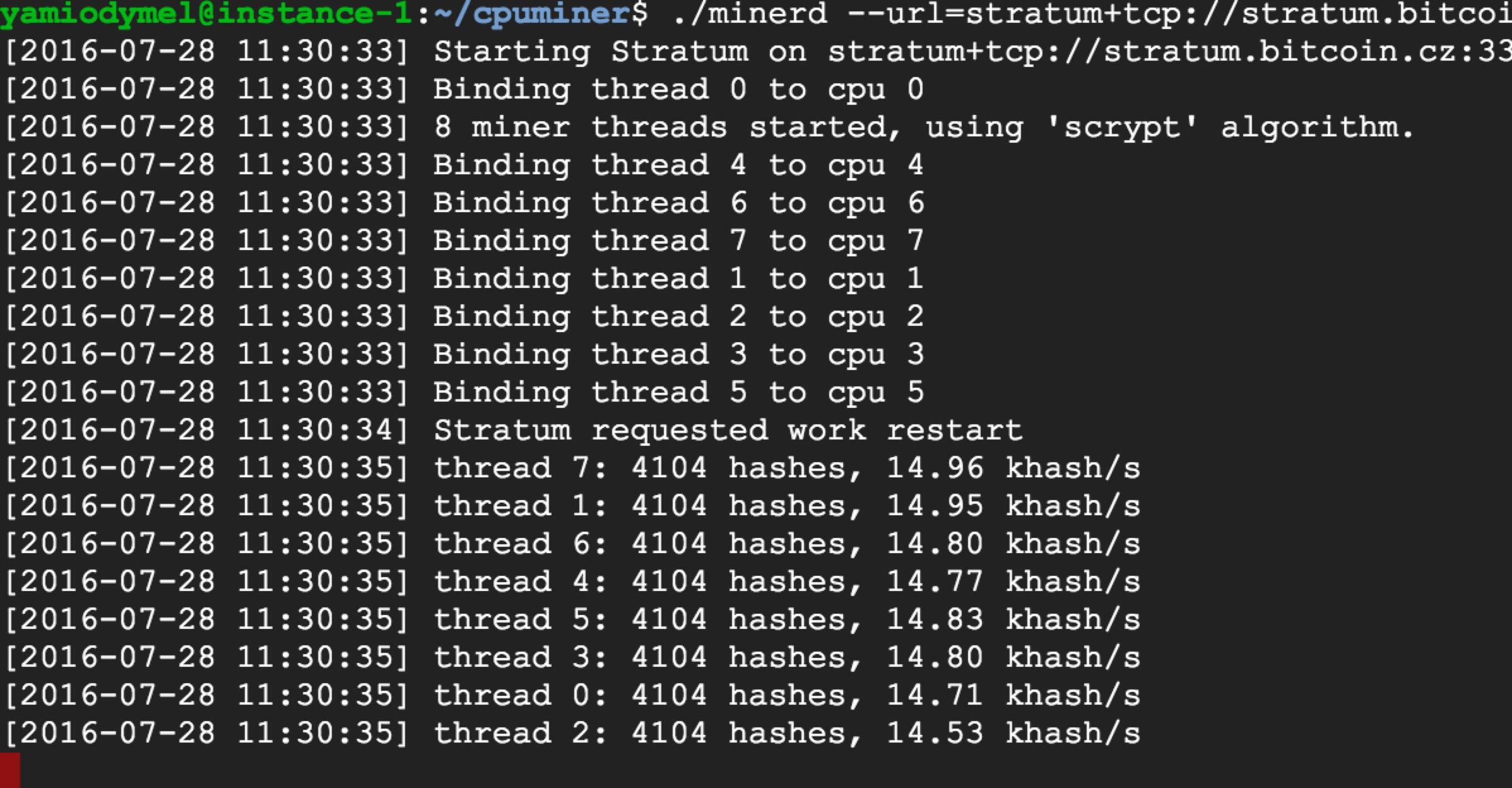Click the blue ~/cpuminer directory path
Viewport: 1512px width, 788px height.
[x=533, y=13]
